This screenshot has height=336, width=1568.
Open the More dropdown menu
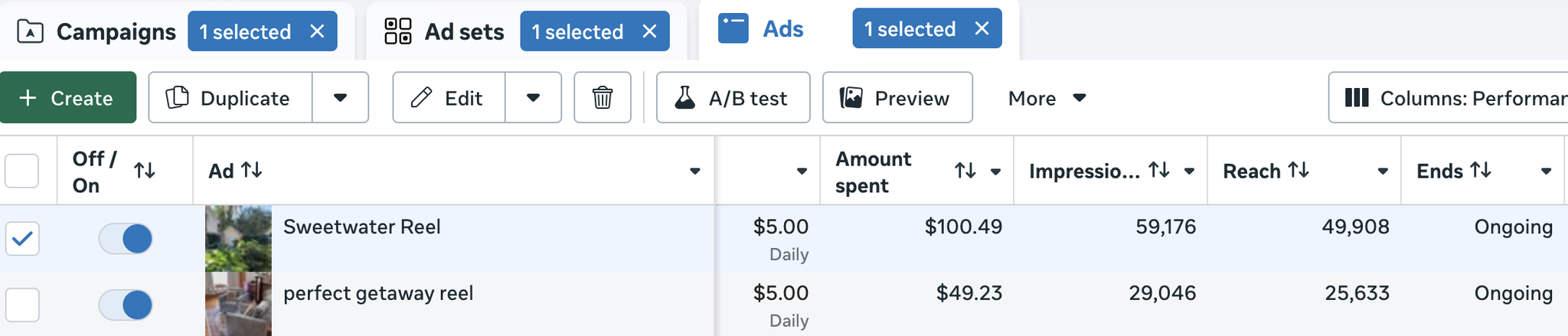coord(1047,98)
